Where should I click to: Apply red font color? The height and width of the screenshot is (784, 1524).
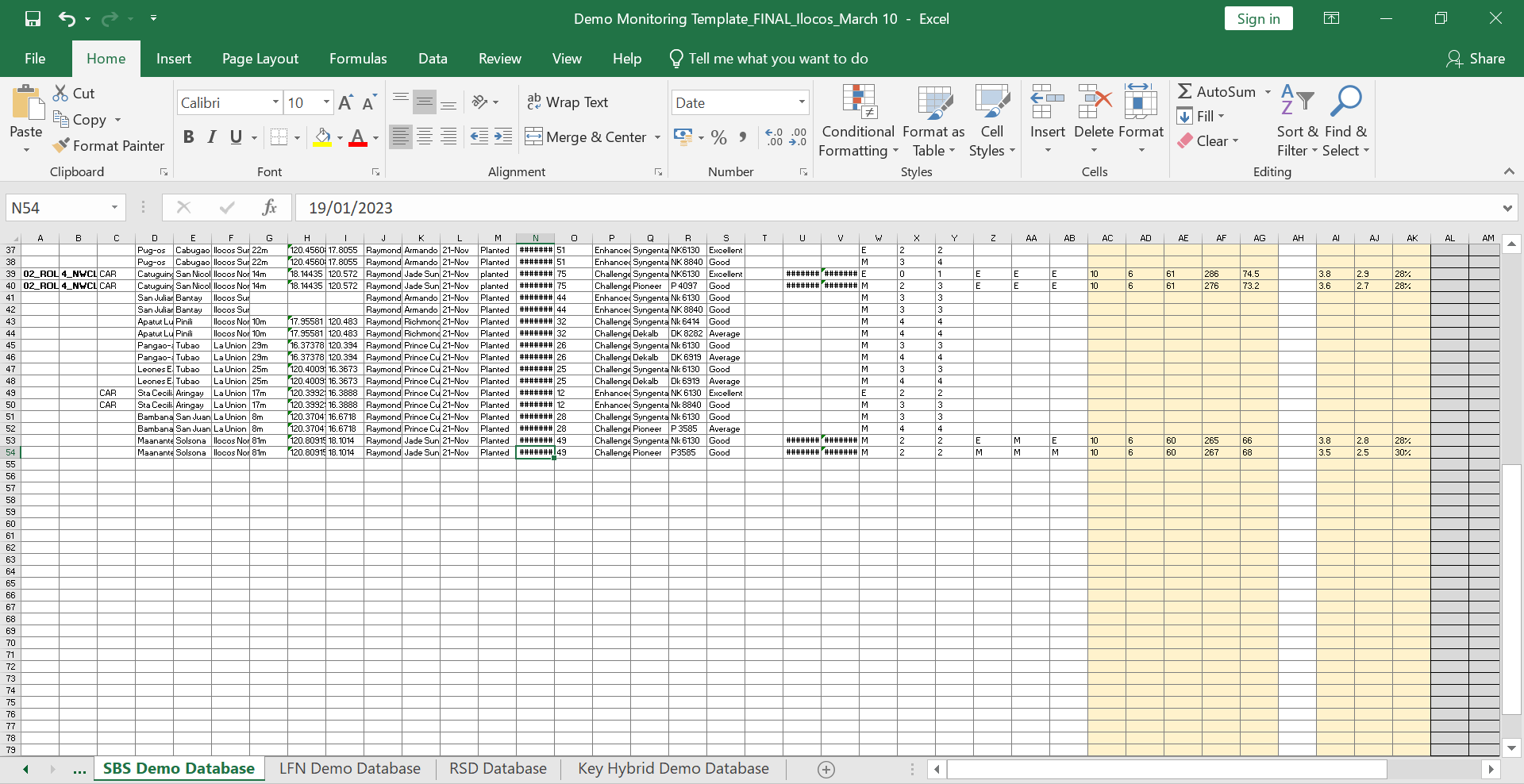[358, 136]
